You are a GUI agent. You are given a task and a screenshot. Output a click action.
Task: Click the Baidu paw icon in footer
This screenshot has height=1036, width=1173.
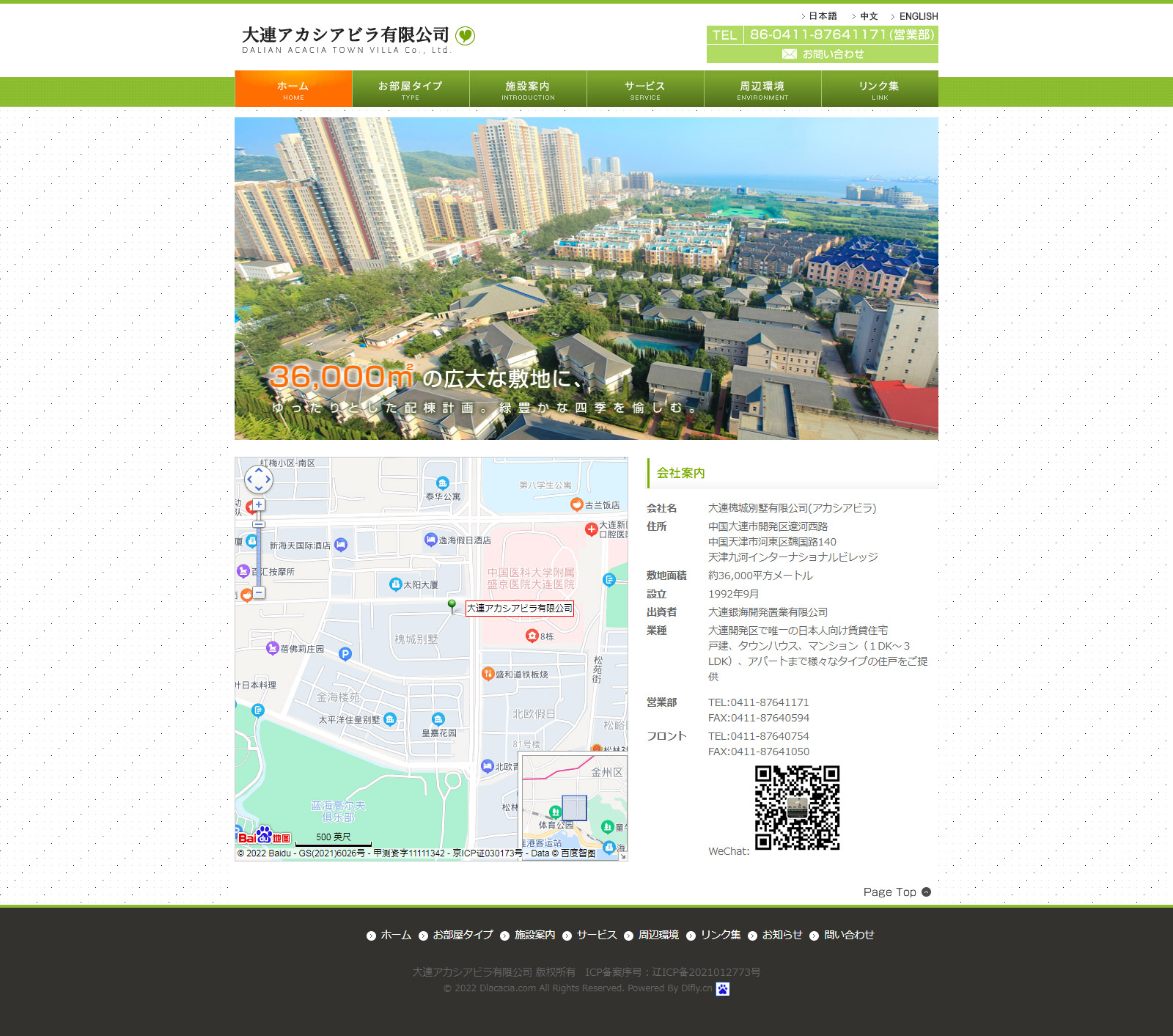(722, 989)
